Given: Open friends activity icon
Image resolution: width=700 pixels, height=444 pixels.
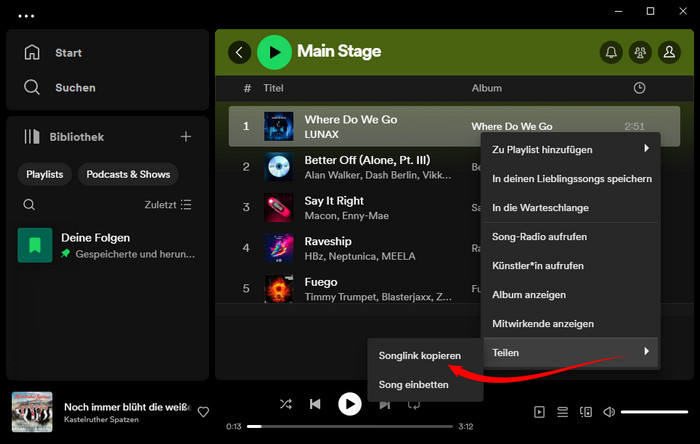Looking at the screenshot, I should point(640,52).
